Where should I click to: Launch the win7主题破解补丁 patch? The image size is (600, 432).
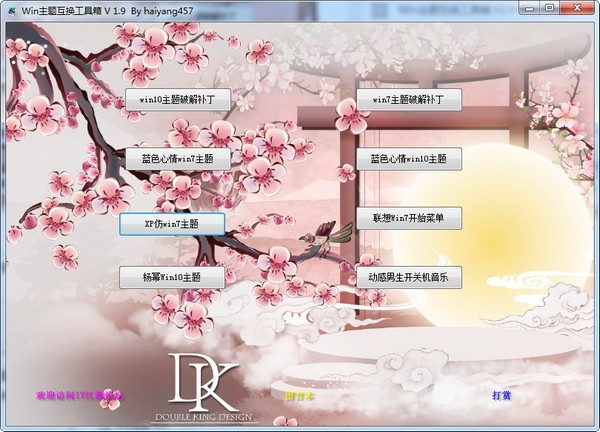[x=409, y=99]
